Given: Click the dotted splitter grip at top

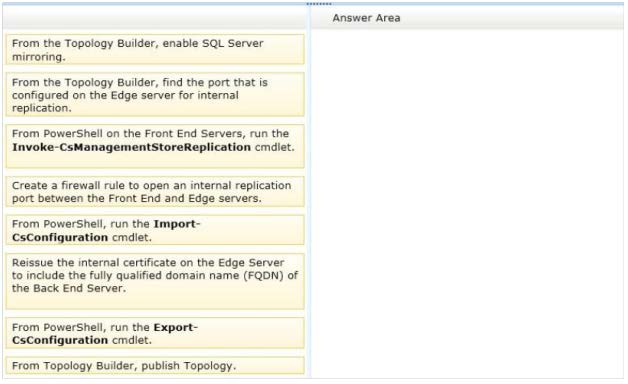Looking at the screenshot, I should pos(319,4).
